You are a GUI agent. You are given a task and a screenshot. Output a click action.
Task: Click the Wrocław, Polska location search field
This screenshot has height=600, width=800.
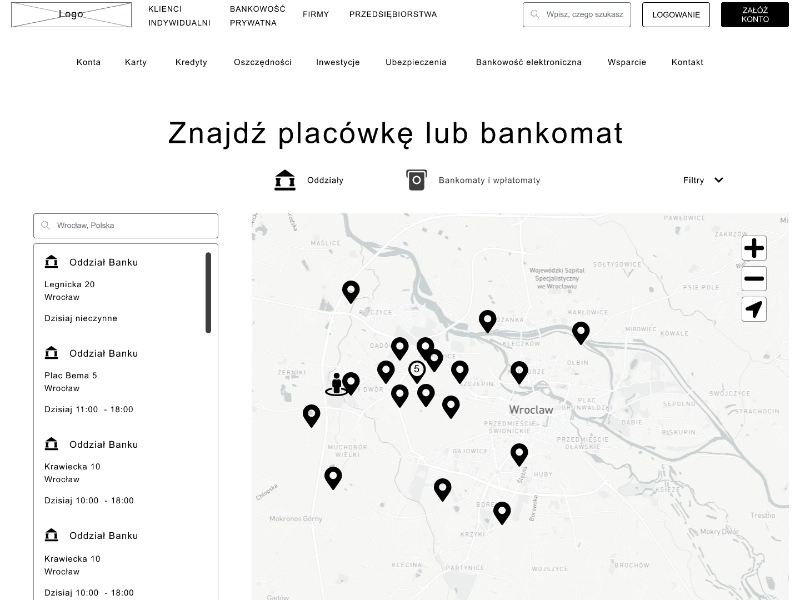pyautogui.click(x=126, y=225)
